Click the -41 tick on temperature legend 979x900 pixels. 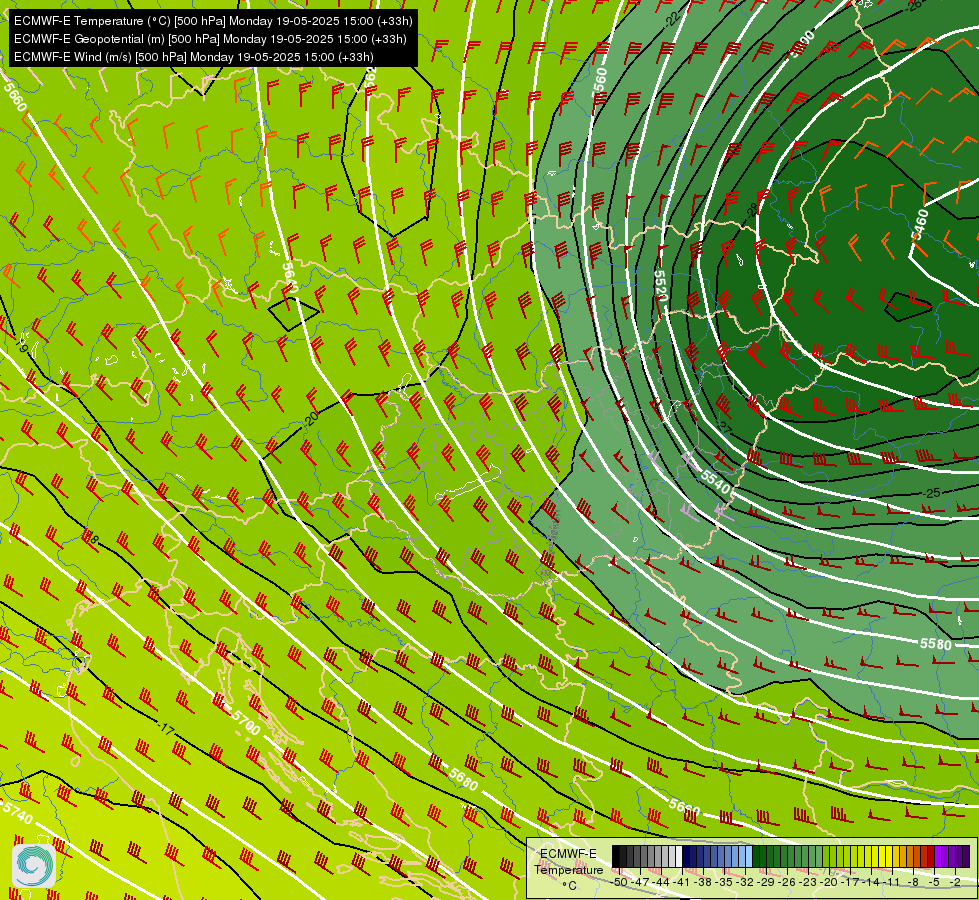click(x=683, y=882)
